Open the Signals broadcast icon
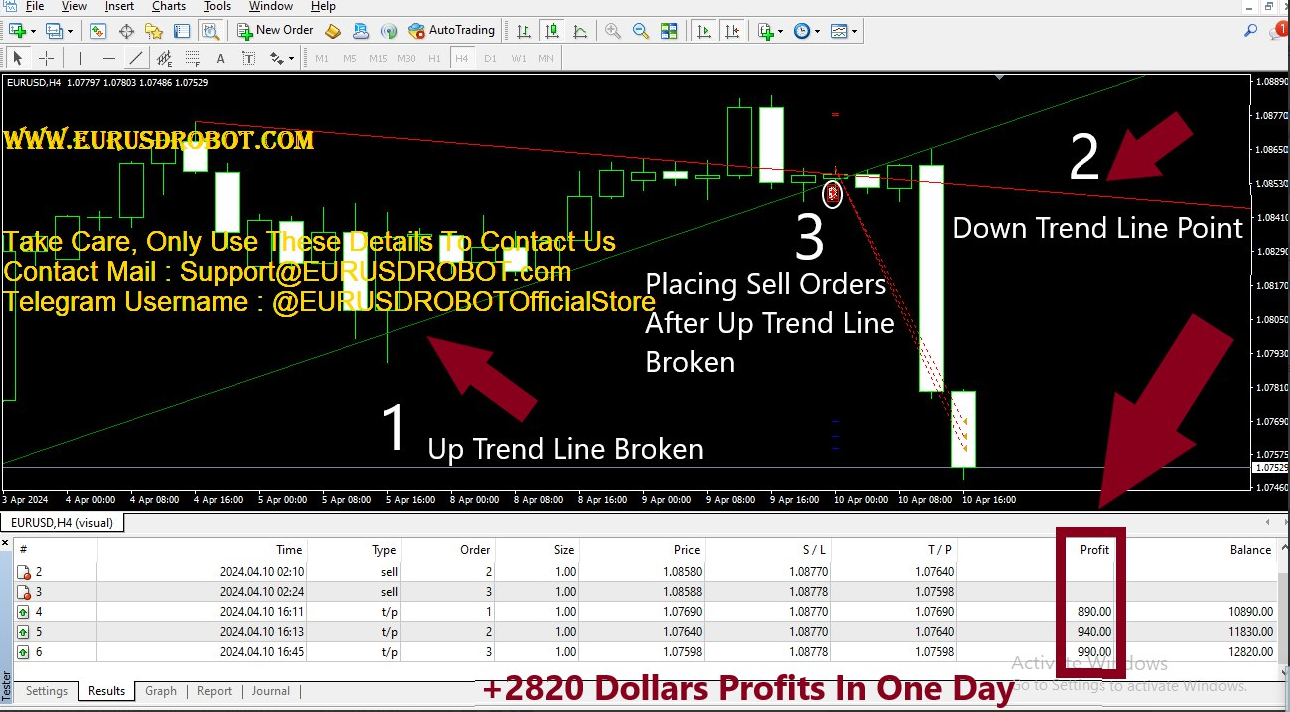 (389, 31)
